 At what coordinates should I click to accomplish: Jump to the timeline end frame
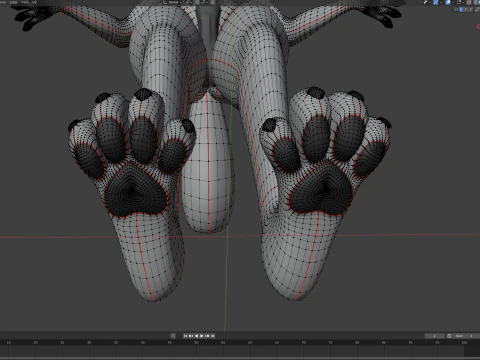point(213,336)
